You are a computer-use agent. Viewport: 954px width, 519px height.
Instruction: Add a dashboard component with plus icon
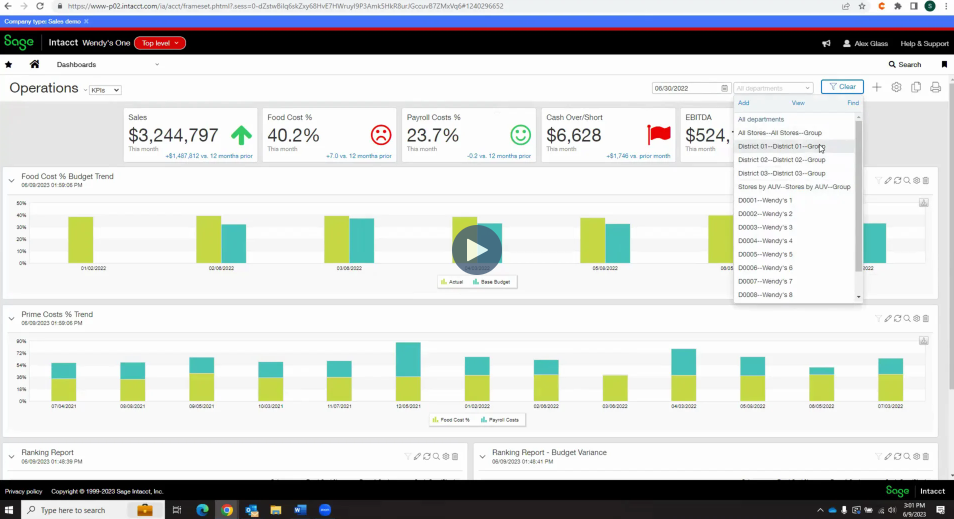coord(877,88)
